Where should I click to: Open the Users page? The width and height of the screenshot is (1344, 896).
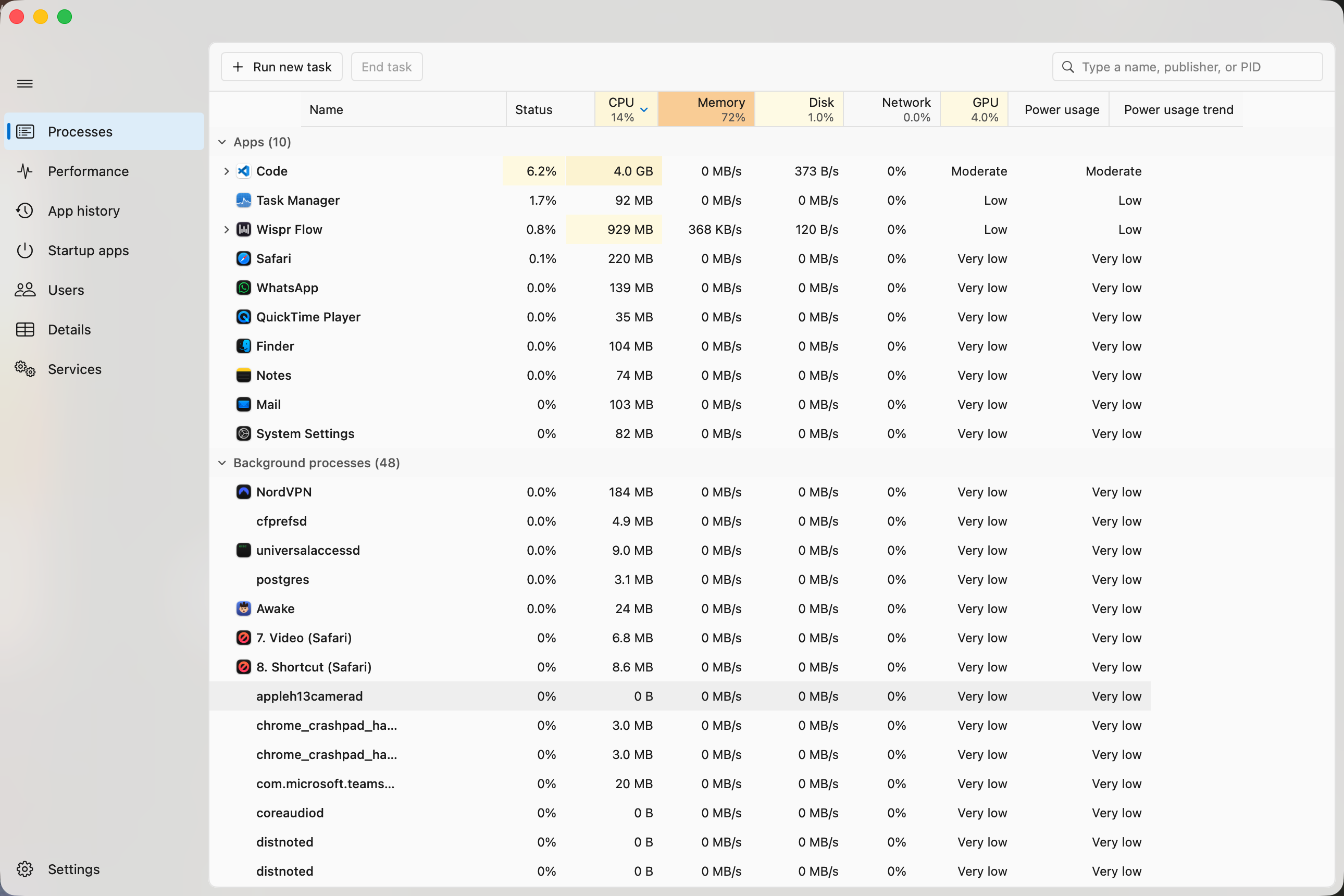click(104, 290)
